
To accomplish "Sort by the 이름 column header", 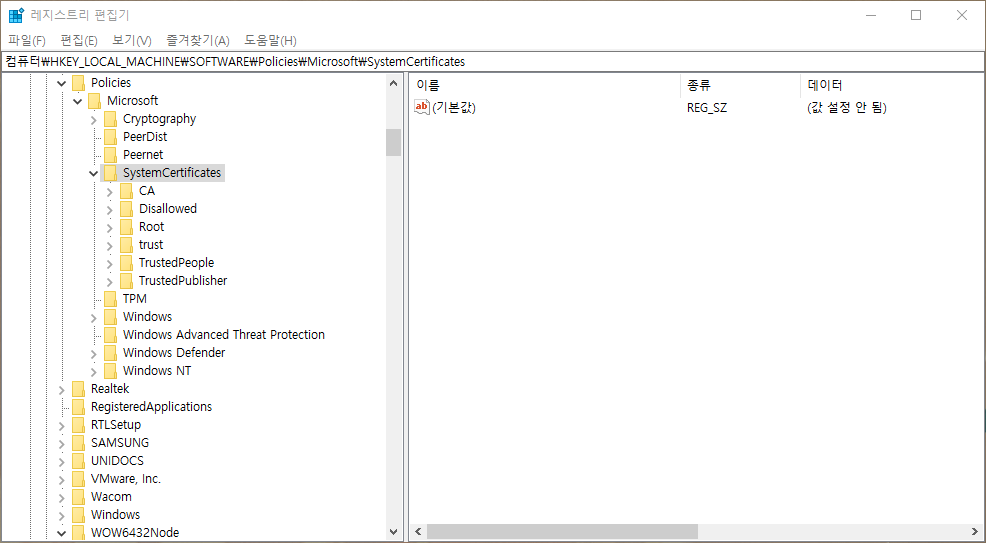I will (x=545, y=85).
